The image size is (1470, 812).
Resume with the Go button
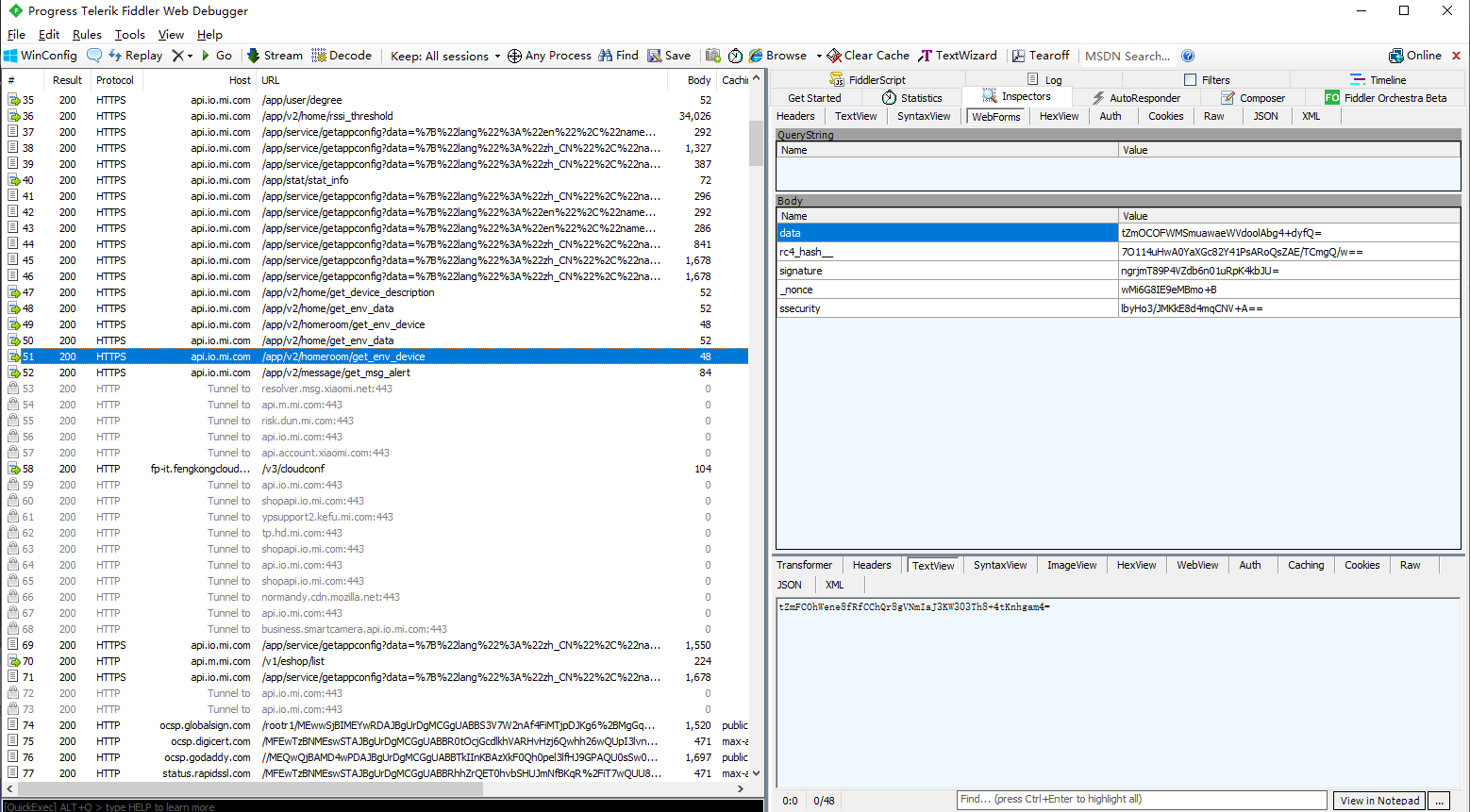pos(216,56)
